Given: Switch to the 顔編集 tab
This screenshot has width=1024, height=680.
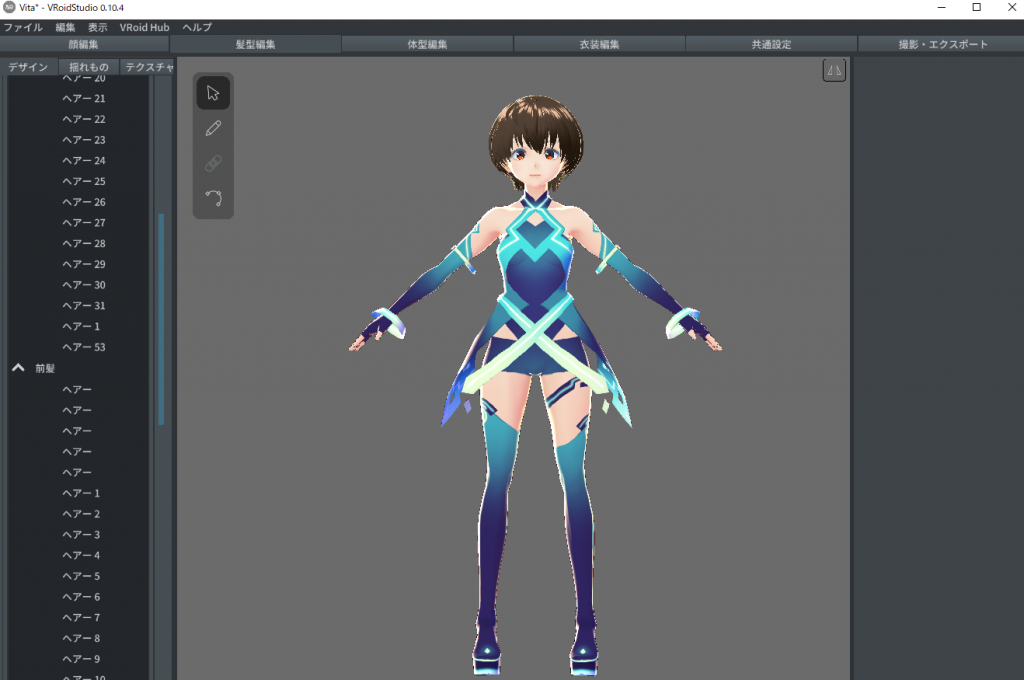Looking at the screenshot, I should pos(85,44).
